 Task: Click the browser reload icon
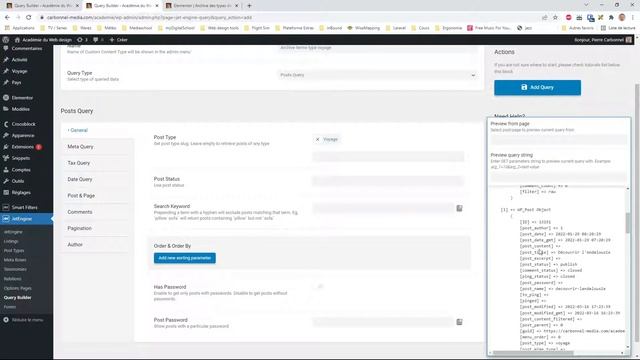pyautogui.click(x=28, y=18)
